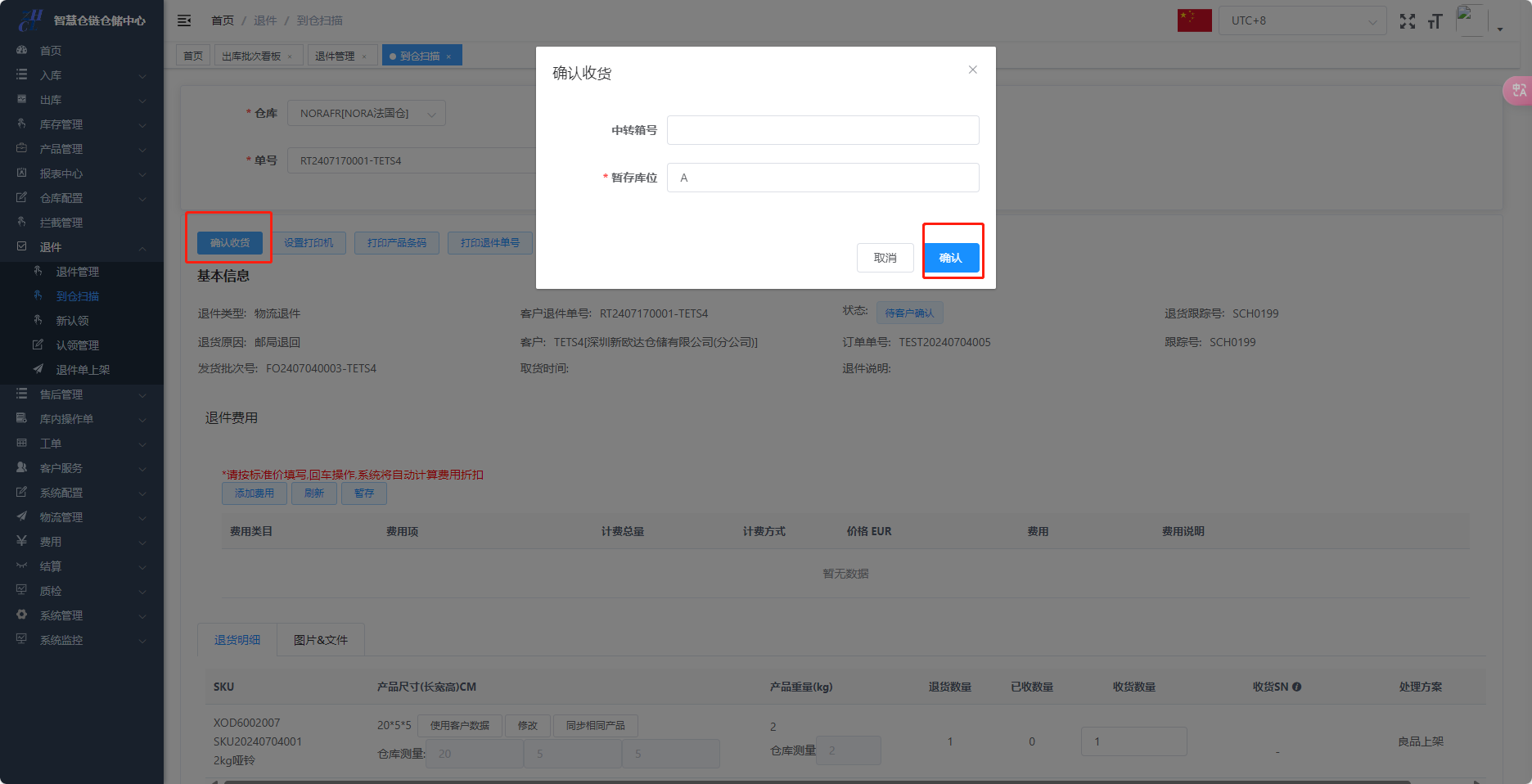Open the font size adjustment icon
This screenshot has height=784, width=1532.
tap(1435, 21)
